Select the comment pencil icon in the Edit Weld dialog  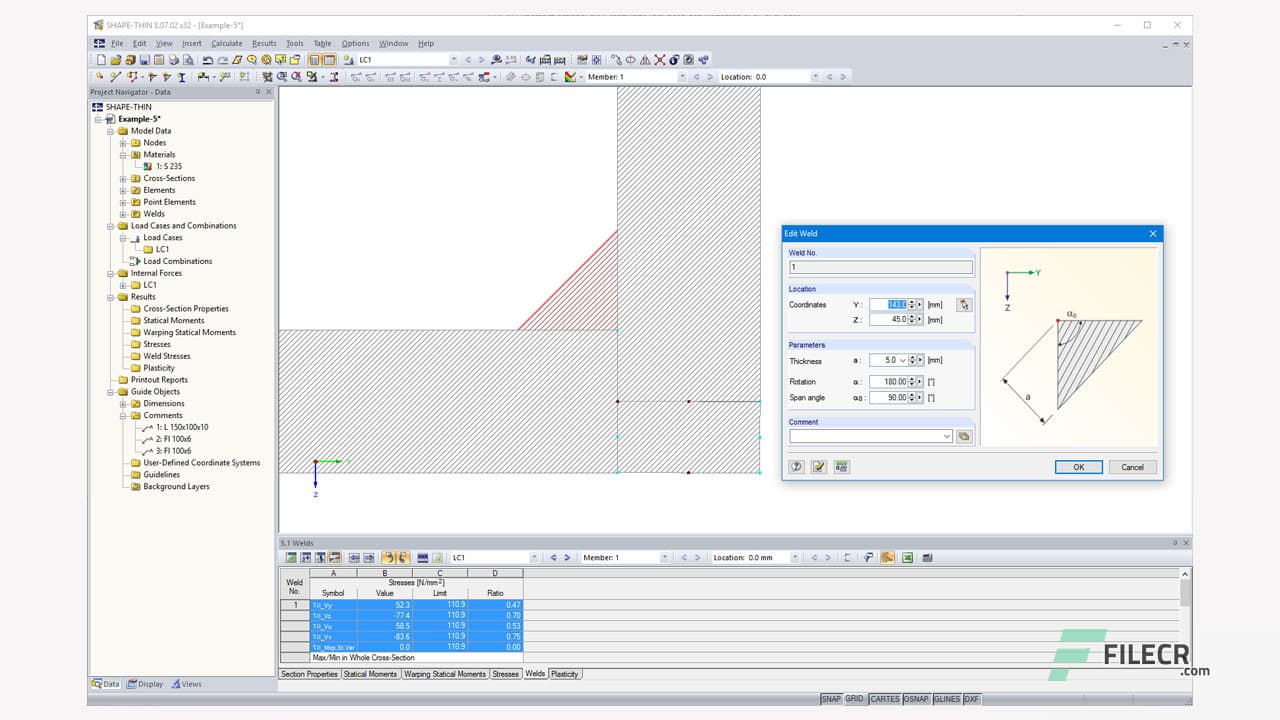coord(819,466)
